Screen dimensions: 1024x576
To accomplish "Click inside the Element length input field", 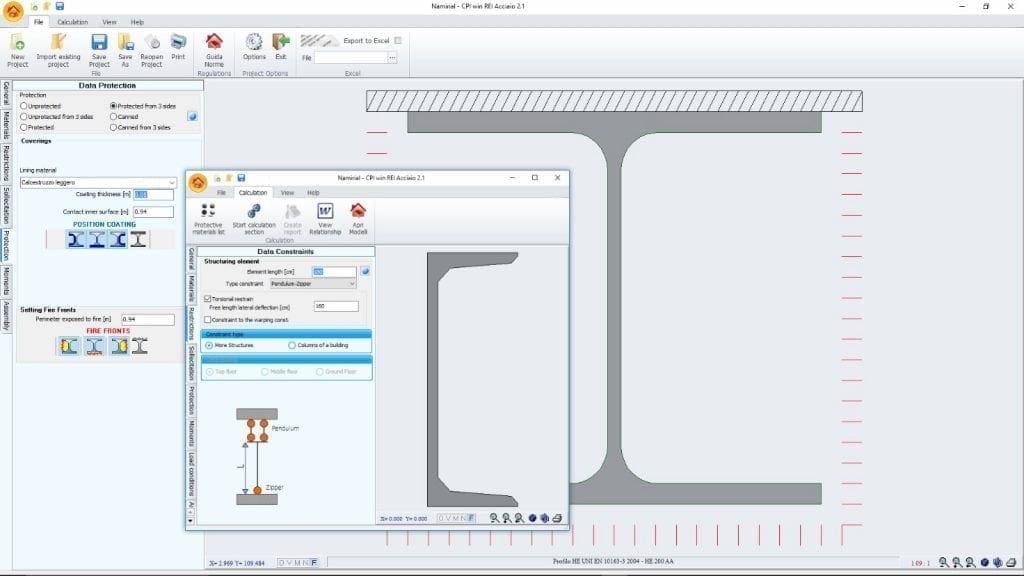I will pyautogui.click(x=332, y=271).
